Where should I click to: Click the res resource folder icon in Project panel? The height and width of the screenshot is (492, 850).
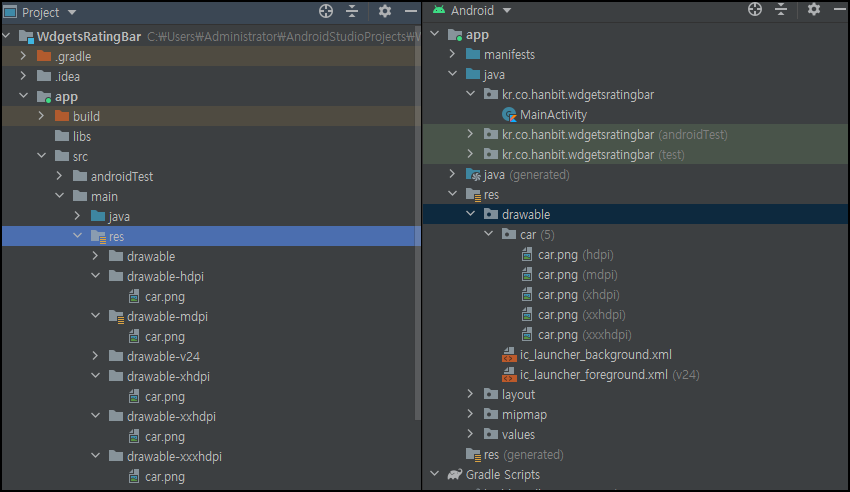click(x=98, y=236)
